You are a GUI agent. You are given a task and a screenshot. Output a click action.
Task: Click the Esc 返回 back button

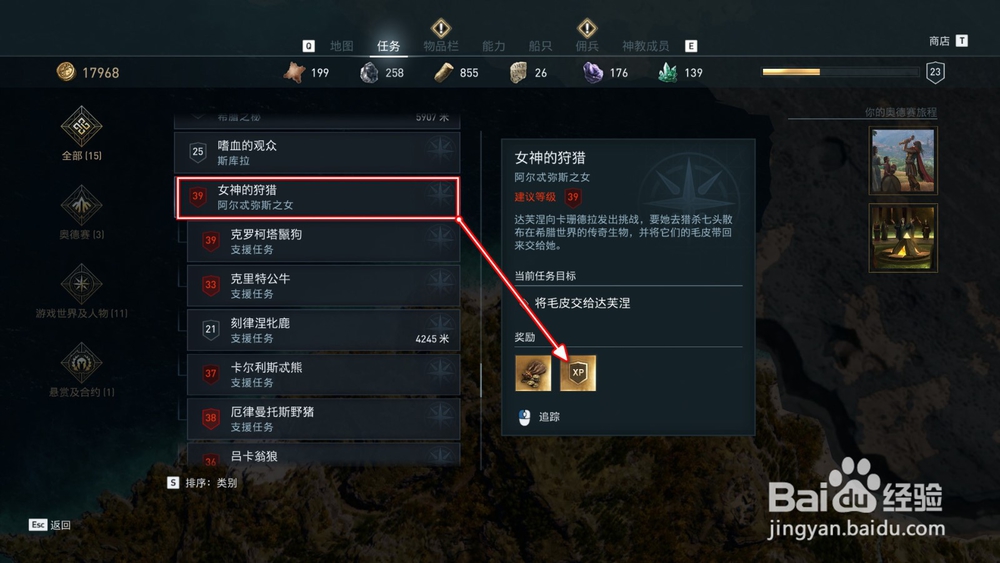tap(50, 525)
